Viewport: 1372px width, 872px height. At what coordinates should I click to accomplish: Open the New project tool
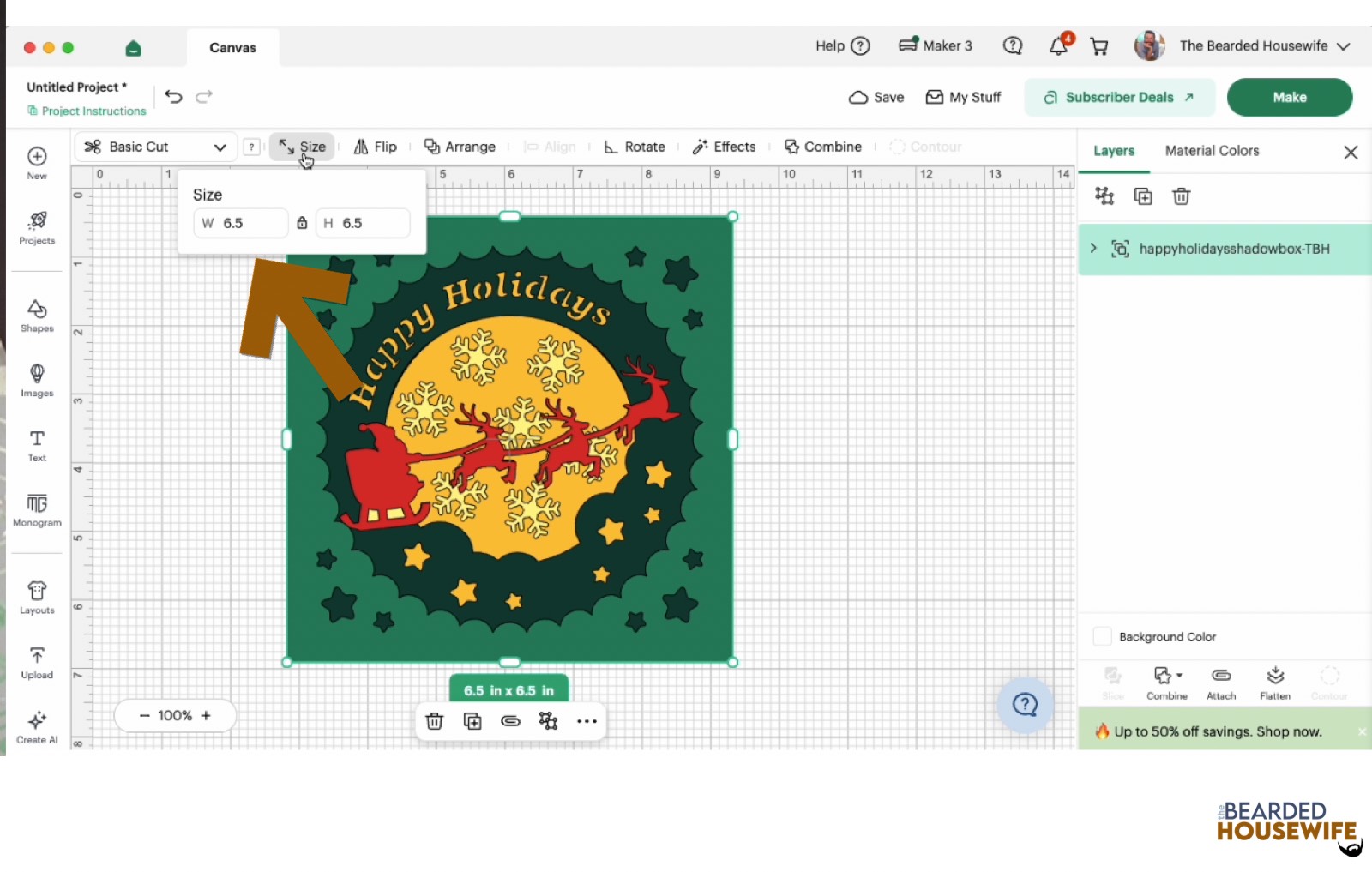click(37, 163)
